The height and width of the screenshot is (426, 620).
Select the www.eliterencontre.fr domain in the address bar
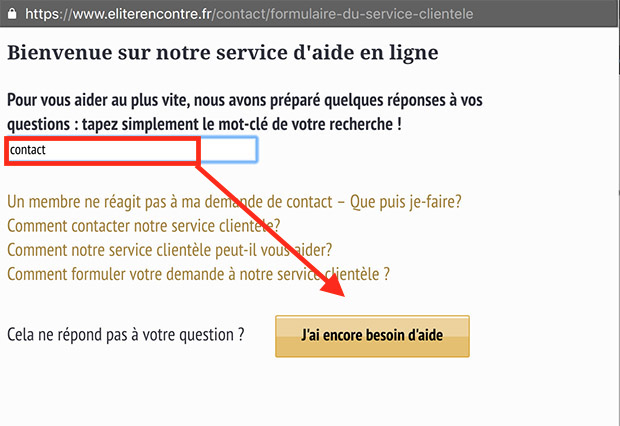(x=146, y=15)
